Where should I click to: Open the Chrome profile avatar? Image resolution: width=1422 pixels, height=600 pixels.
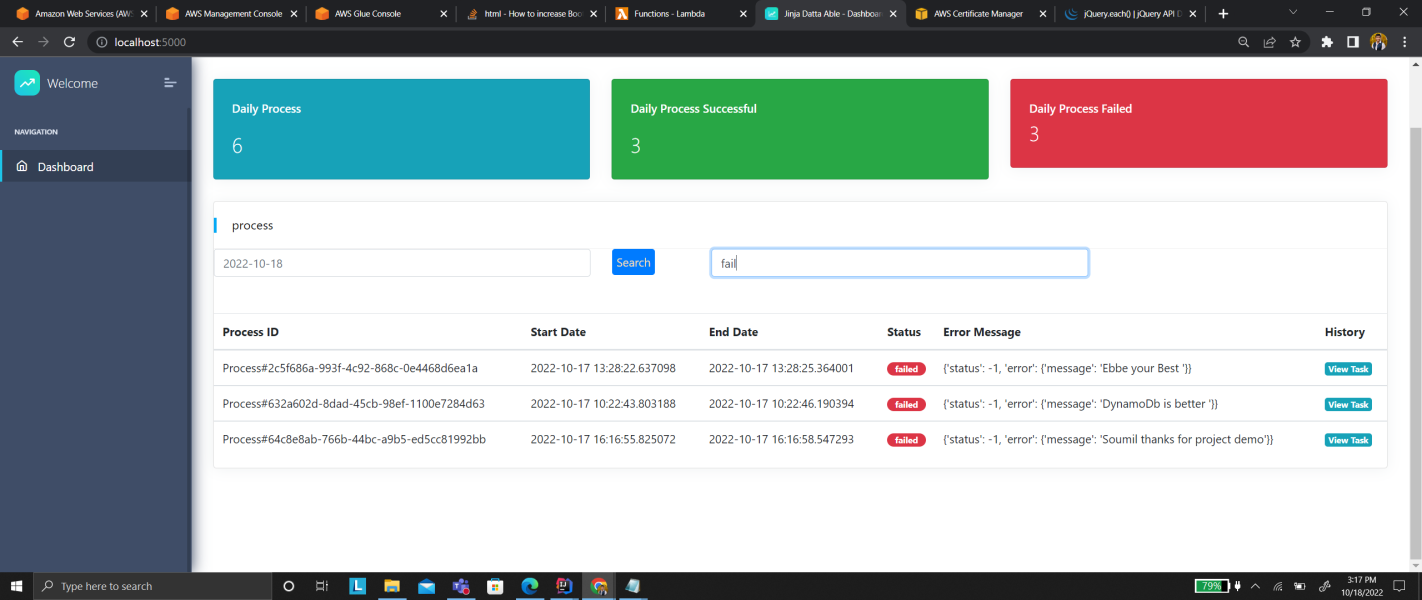tap(1379, 42)
